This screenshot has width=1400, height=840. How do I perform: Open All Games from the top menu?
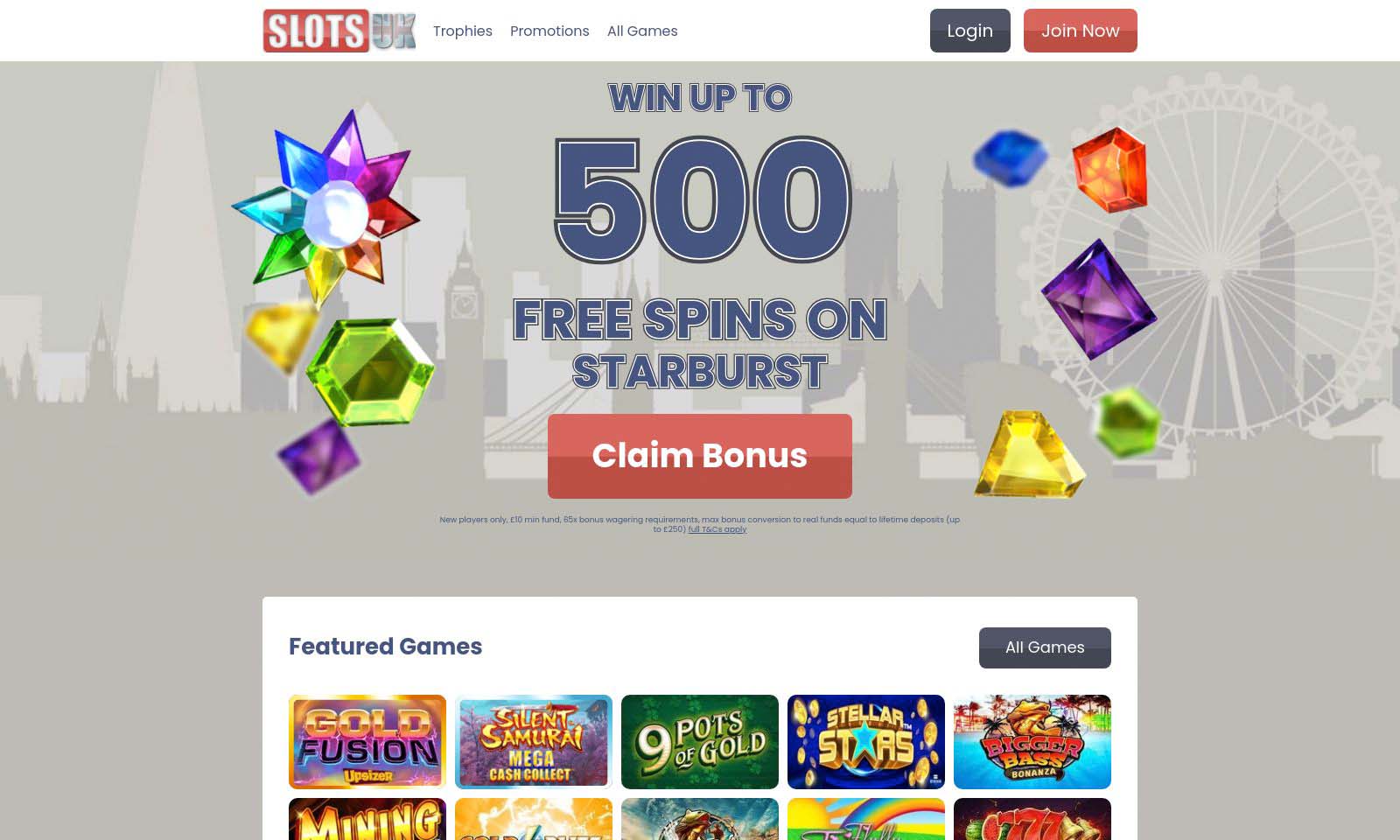click(x=642, y=31)
